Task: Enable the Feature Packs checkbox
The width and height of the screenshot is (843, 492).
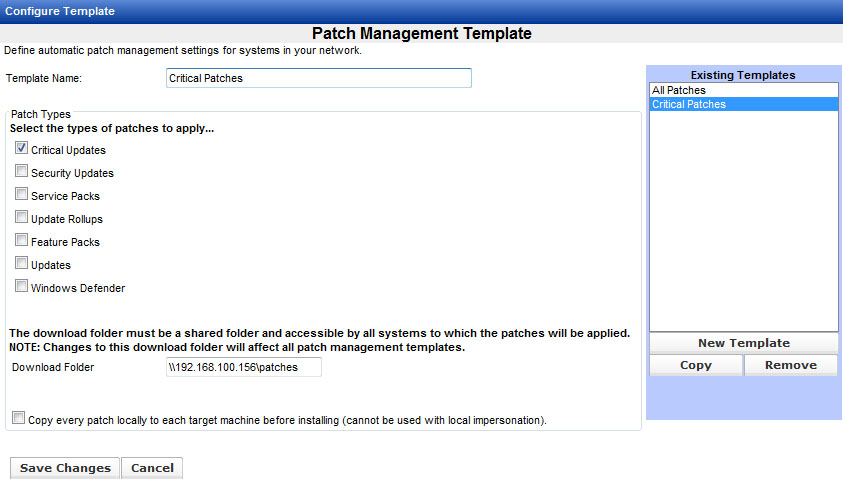Action: click(21, 241)
